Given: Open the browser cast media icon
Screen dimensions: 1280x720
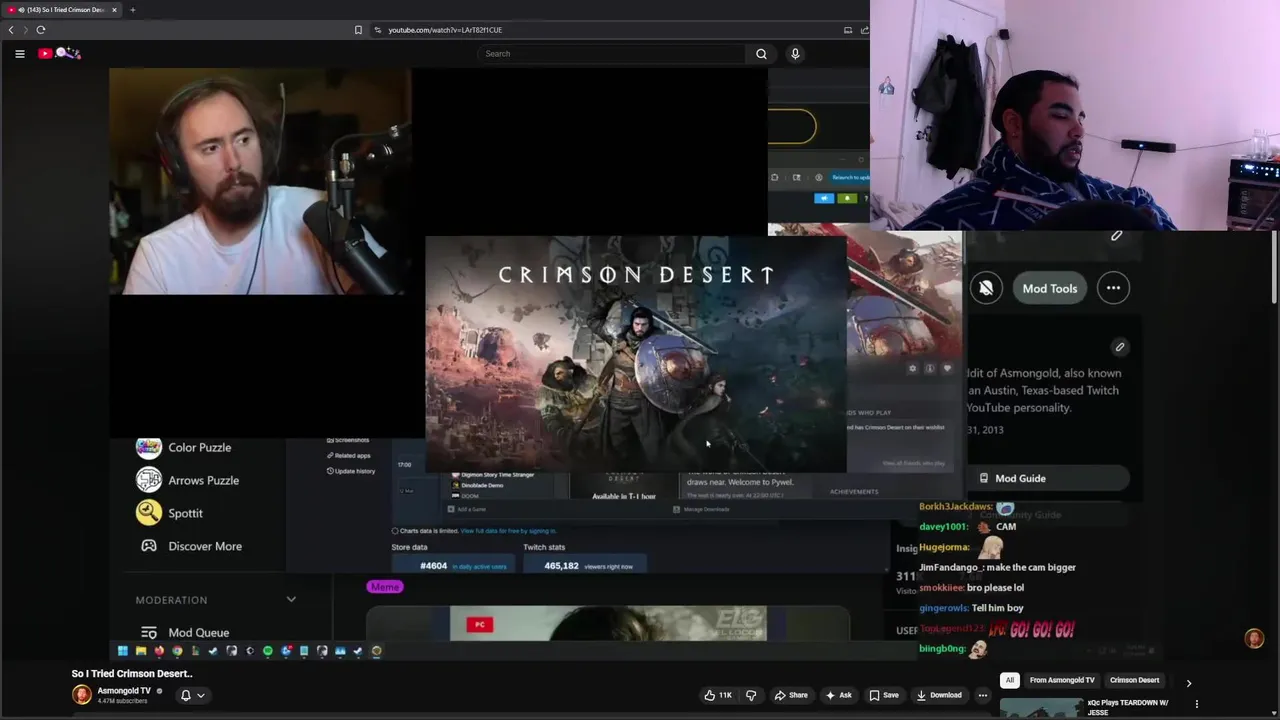Looking at the screenshot, I should click(x=848, y=30).
